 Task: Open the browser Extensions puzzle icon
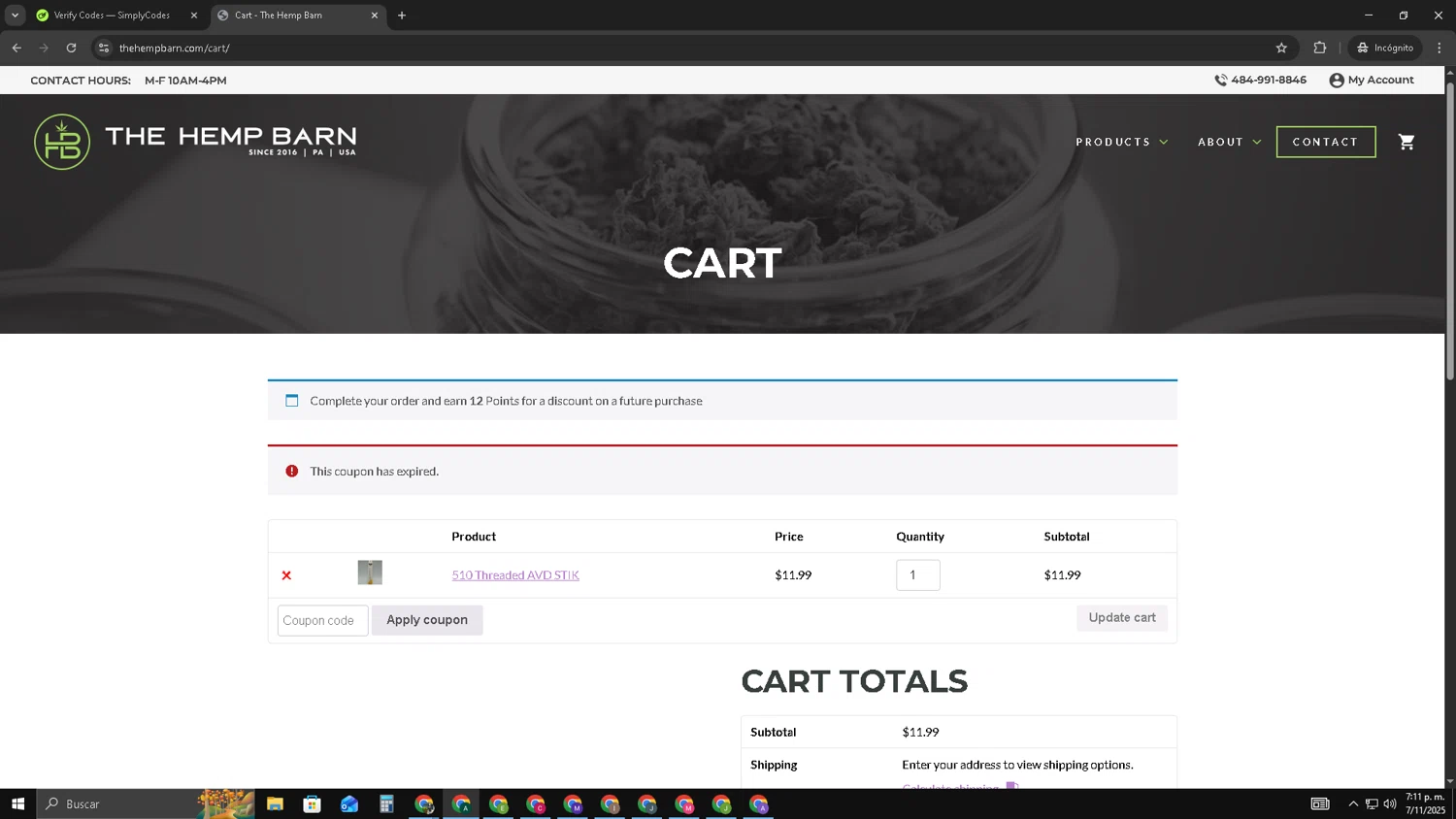[x=1320, y=48]
